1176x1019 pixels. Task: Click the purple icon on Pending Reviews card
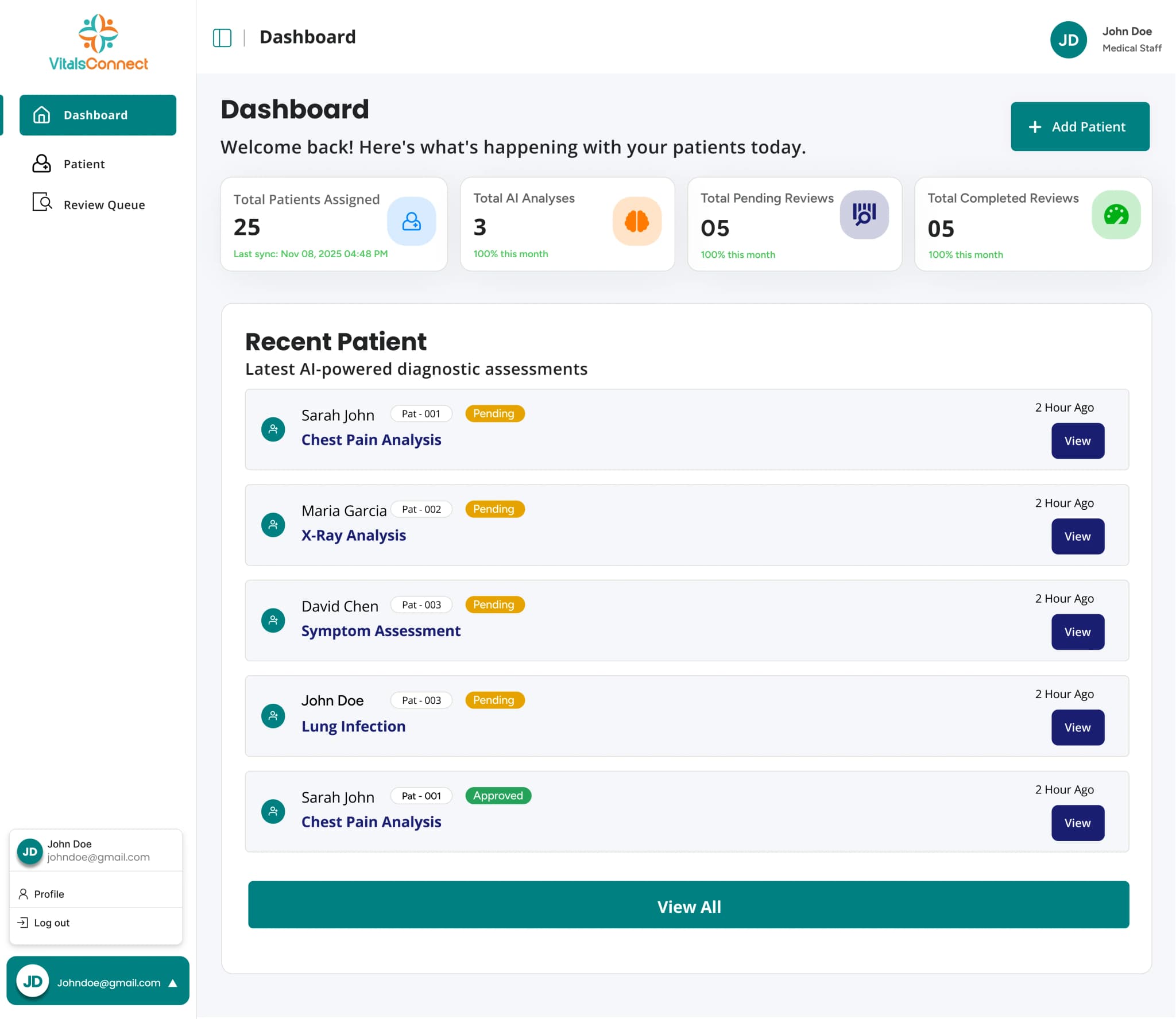tap(864, 215)
